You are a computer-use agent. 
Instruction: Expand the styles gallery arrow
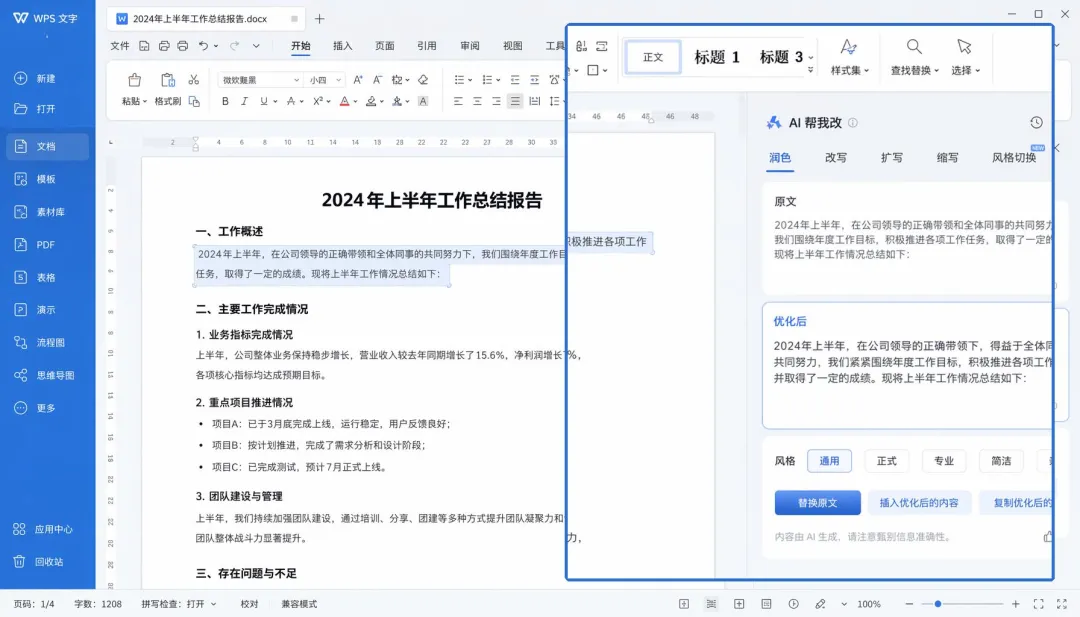pos(811,70)
